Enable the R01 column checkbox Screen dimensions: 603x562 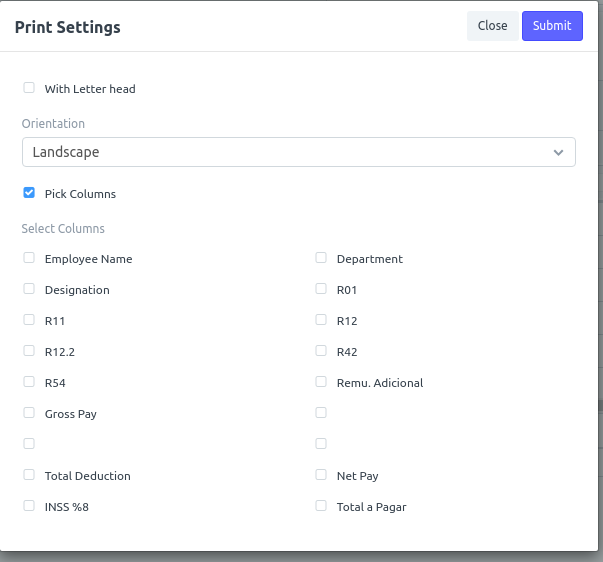tap(321, 289)
